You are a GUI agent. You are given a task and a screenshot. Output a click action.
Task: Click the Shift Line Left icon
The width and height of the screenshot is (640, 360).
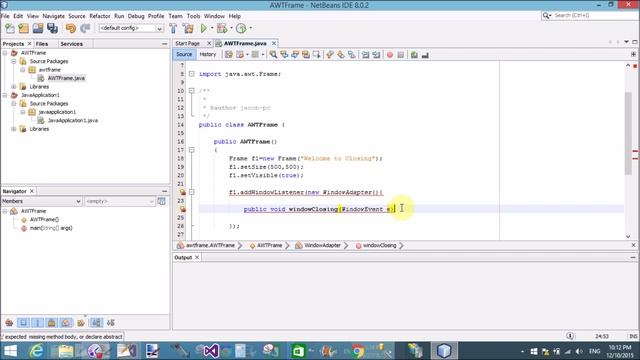click(x=365, y=55)
